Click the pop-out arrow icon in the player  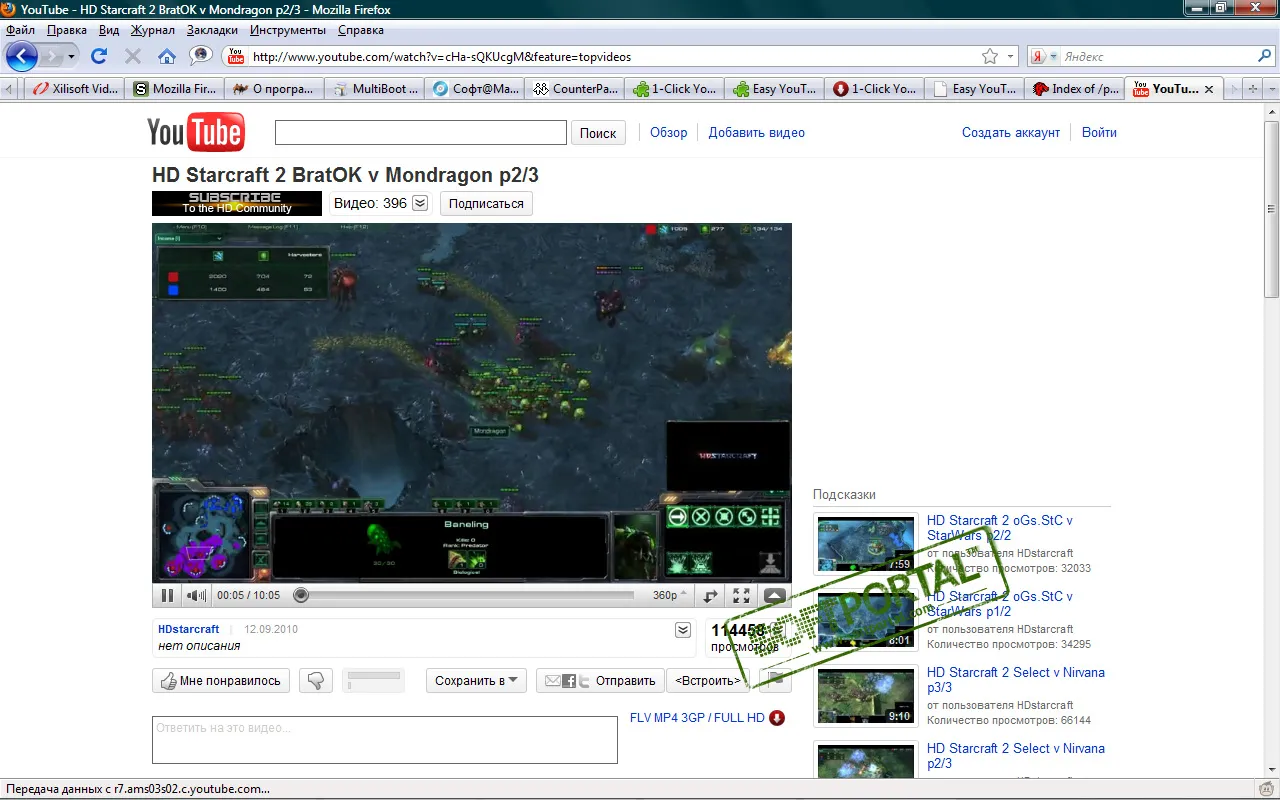(x=711, y=595)
